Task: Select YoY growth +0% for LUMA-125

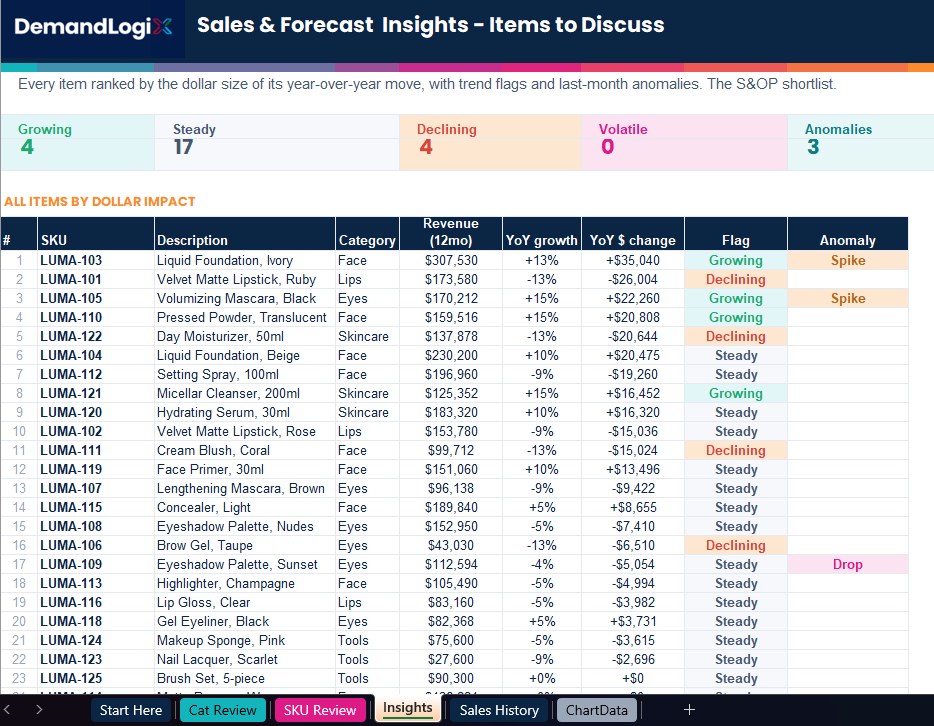Action: pos(541,678)
